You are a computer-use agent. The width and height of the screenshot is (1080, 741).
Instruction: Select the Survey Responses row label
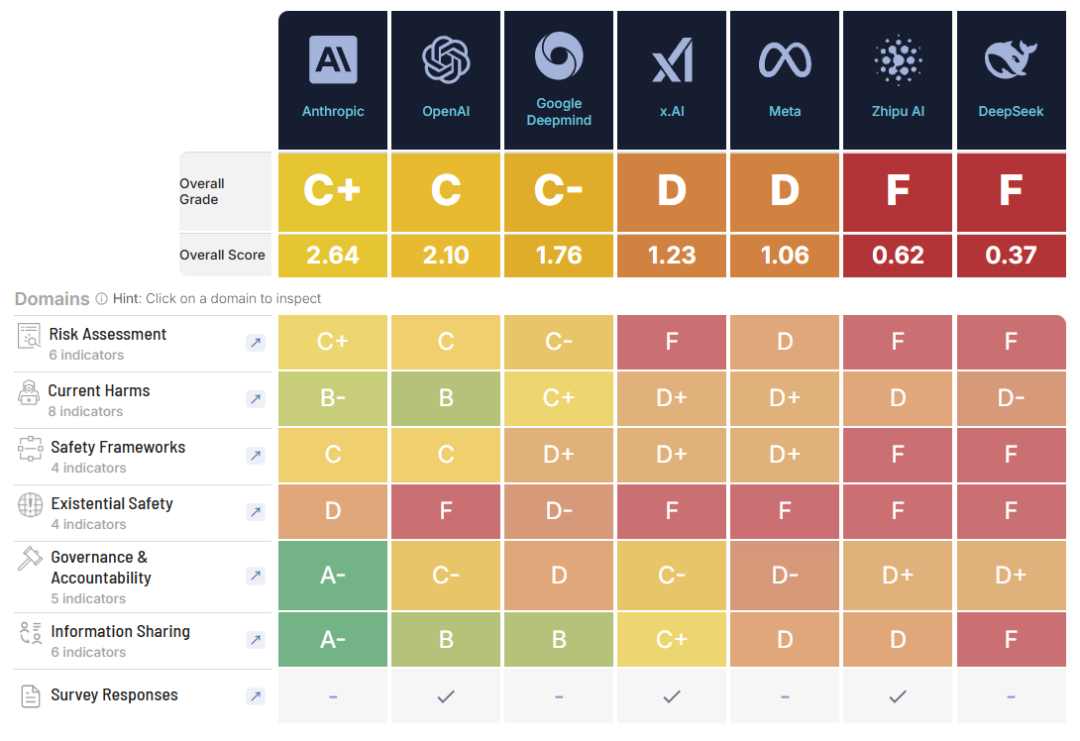[114, 695]
